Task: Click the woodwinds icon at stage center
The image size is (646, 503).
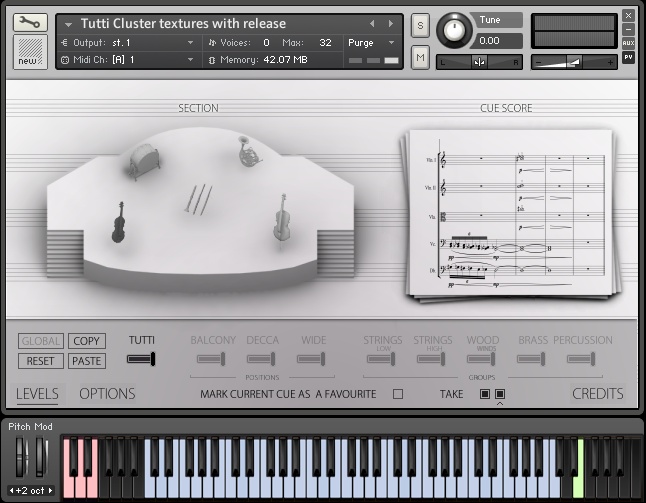Action: click(x=199, y=199)
